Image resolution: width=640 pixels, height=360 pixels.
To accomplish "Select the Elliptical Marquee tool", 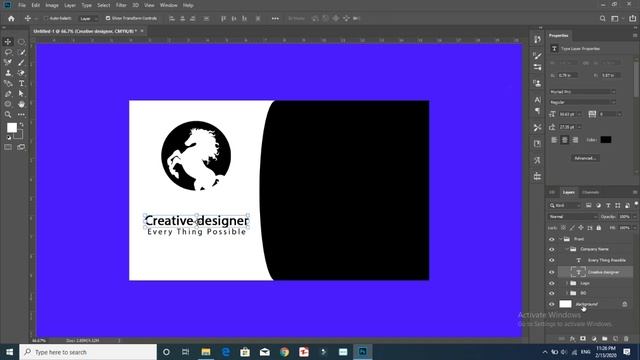I will [21, 42].
